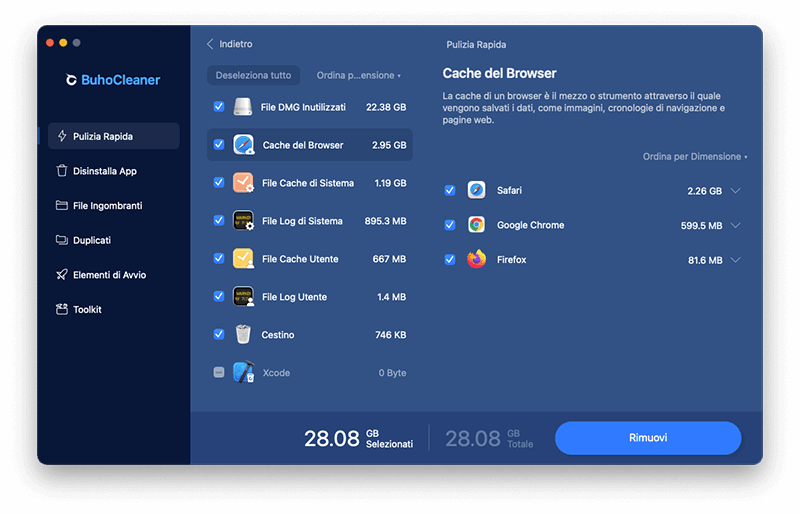
Task: Expand the Firefox row chevron
Action: pos(735,259)
